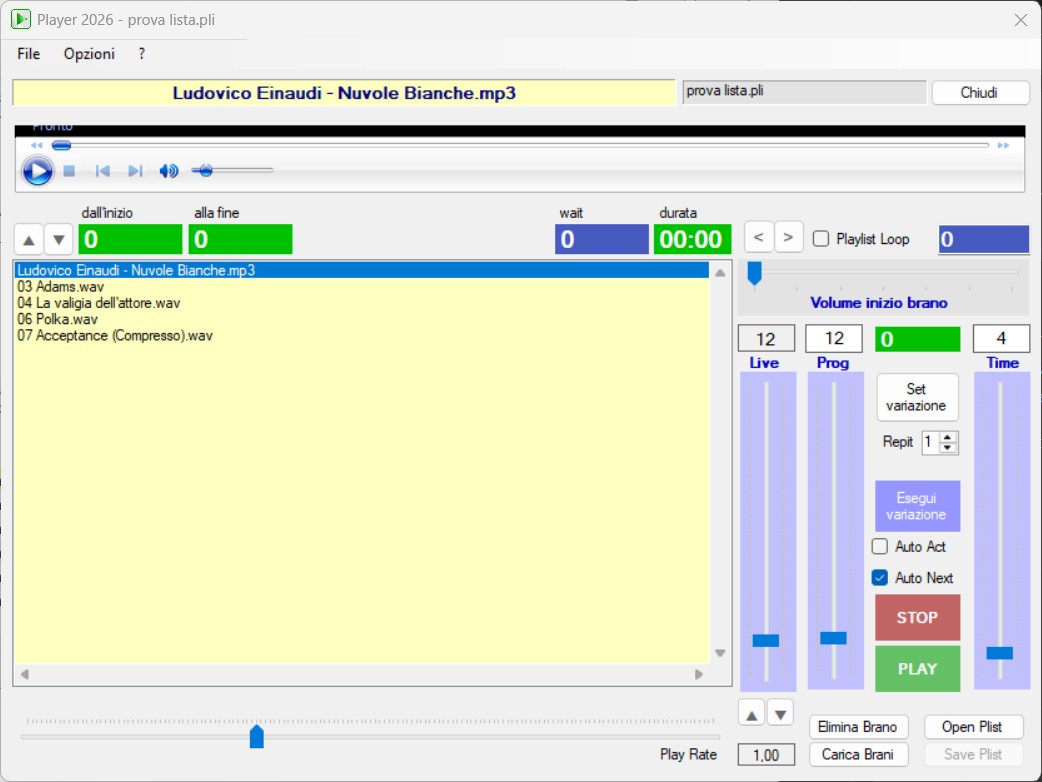
Task: Click the blue round play button in media player
Action: click(37, 171)
